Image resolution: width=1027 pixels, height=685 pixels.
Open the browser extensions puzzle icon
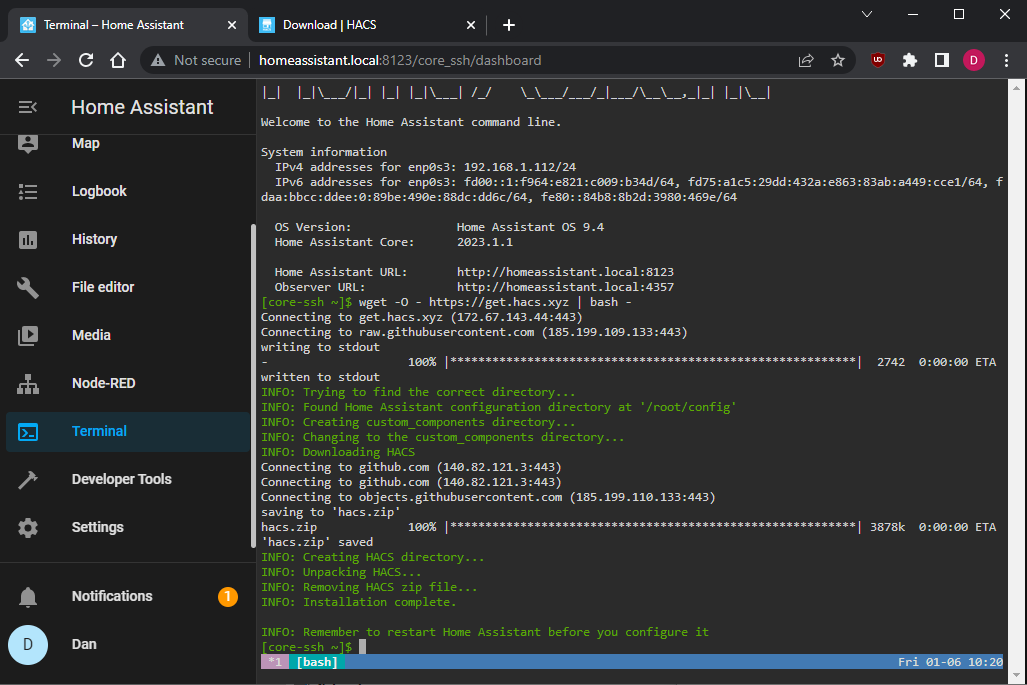(910, 60)
